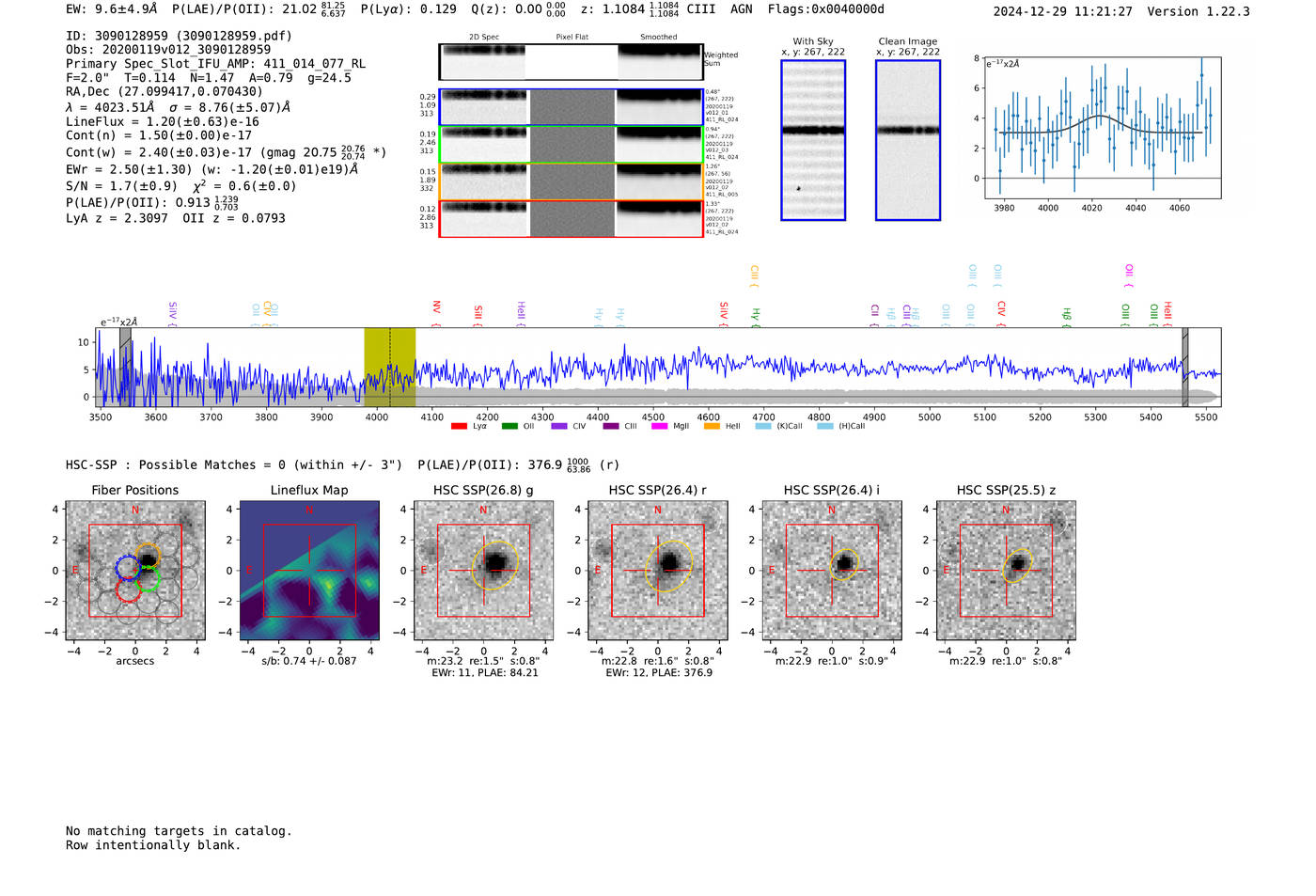Viewport: 1316px width, 896px height.
Task: Click the (K)CaII legend swatch
Action: tap(763, 427)
